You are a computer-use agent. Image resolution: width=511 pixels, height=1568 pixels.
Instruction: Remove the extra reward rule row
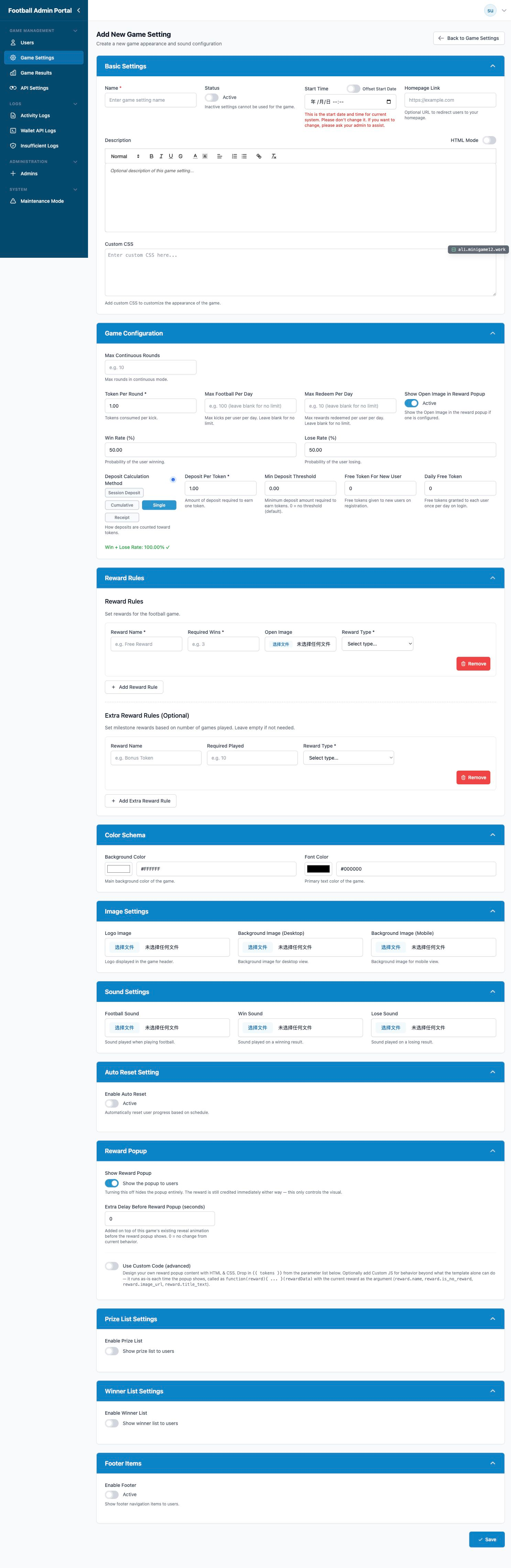(473, 778)
